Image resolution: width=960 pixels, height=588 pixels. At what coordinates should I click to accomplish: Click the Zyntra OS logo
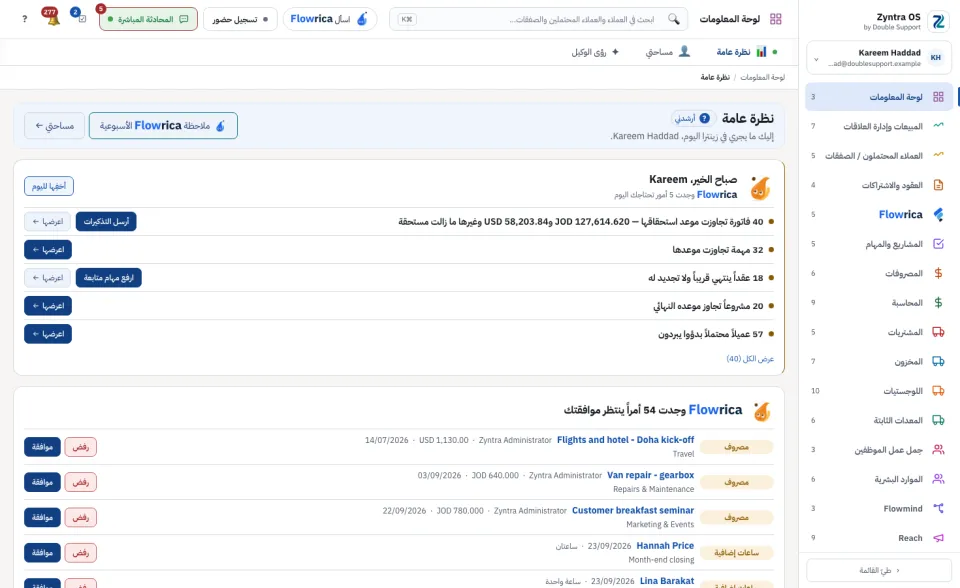(x=938, y=21)
